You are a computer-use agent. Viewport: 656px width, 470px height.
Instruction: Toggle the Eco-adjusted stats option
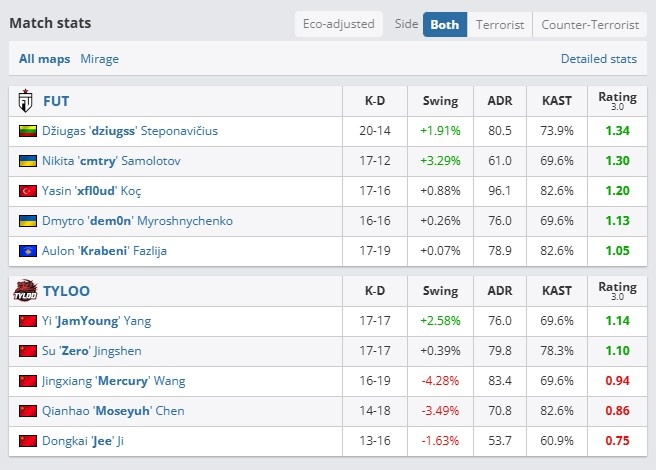[x=338, y=24]
